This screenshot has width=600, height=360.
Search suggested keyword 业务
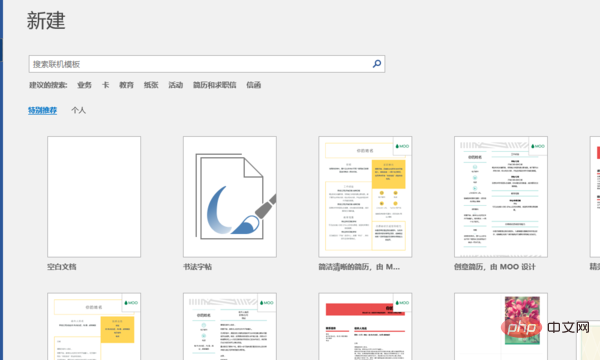[x=84, y=85]
